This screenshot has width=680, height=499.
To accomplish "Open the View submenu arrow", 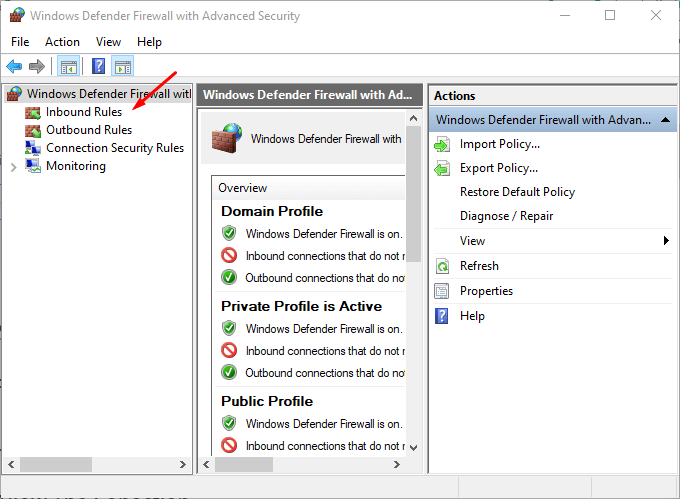I will pyautogui.click(x=666, y=241).
